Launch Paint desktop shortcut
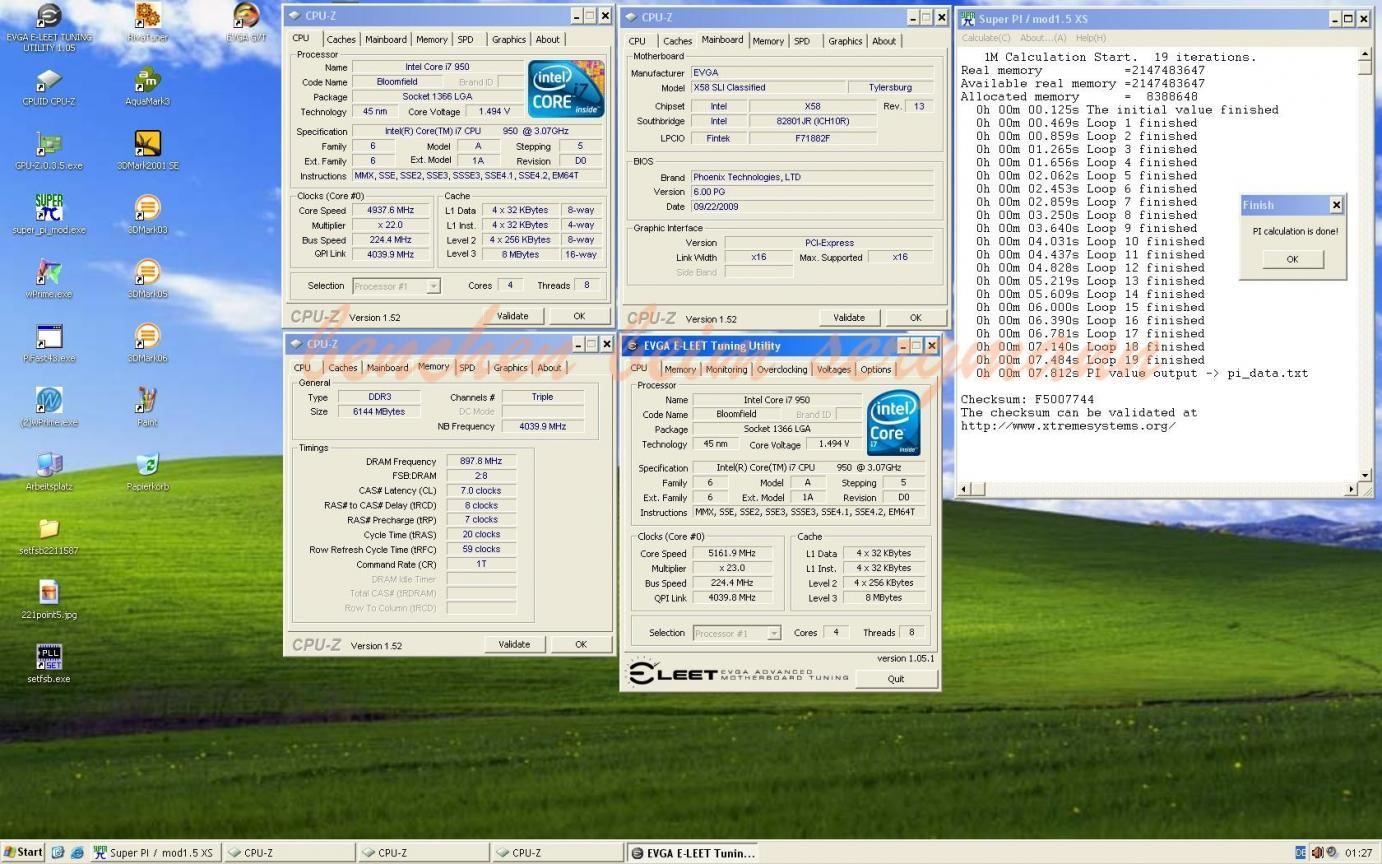Viewport: 1382px width, 864px height. point(147,407)
